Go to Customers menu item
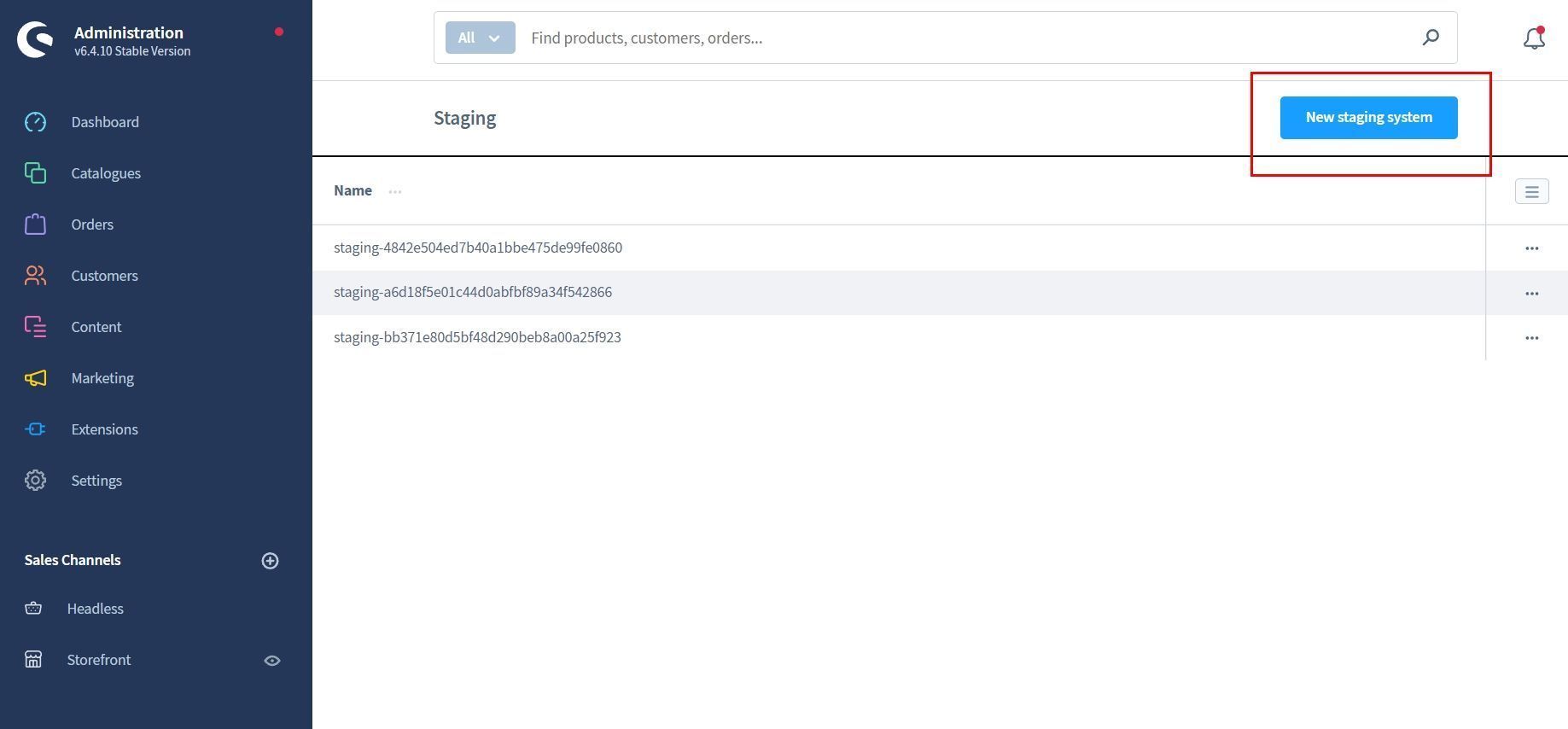1568x729 pixels. [x=104, y=276]
